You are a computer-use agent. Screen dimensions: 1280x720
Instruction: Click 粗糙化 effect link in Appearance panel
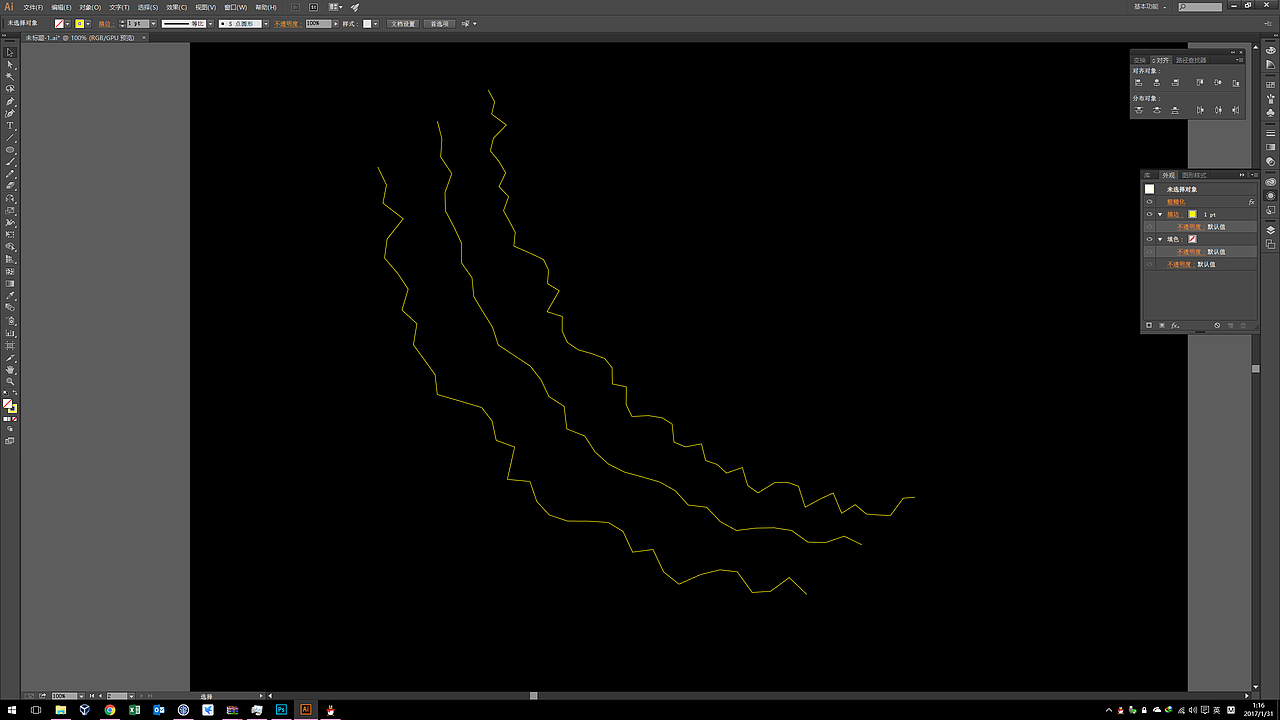pyautogui.click(x=1176, y=202)
